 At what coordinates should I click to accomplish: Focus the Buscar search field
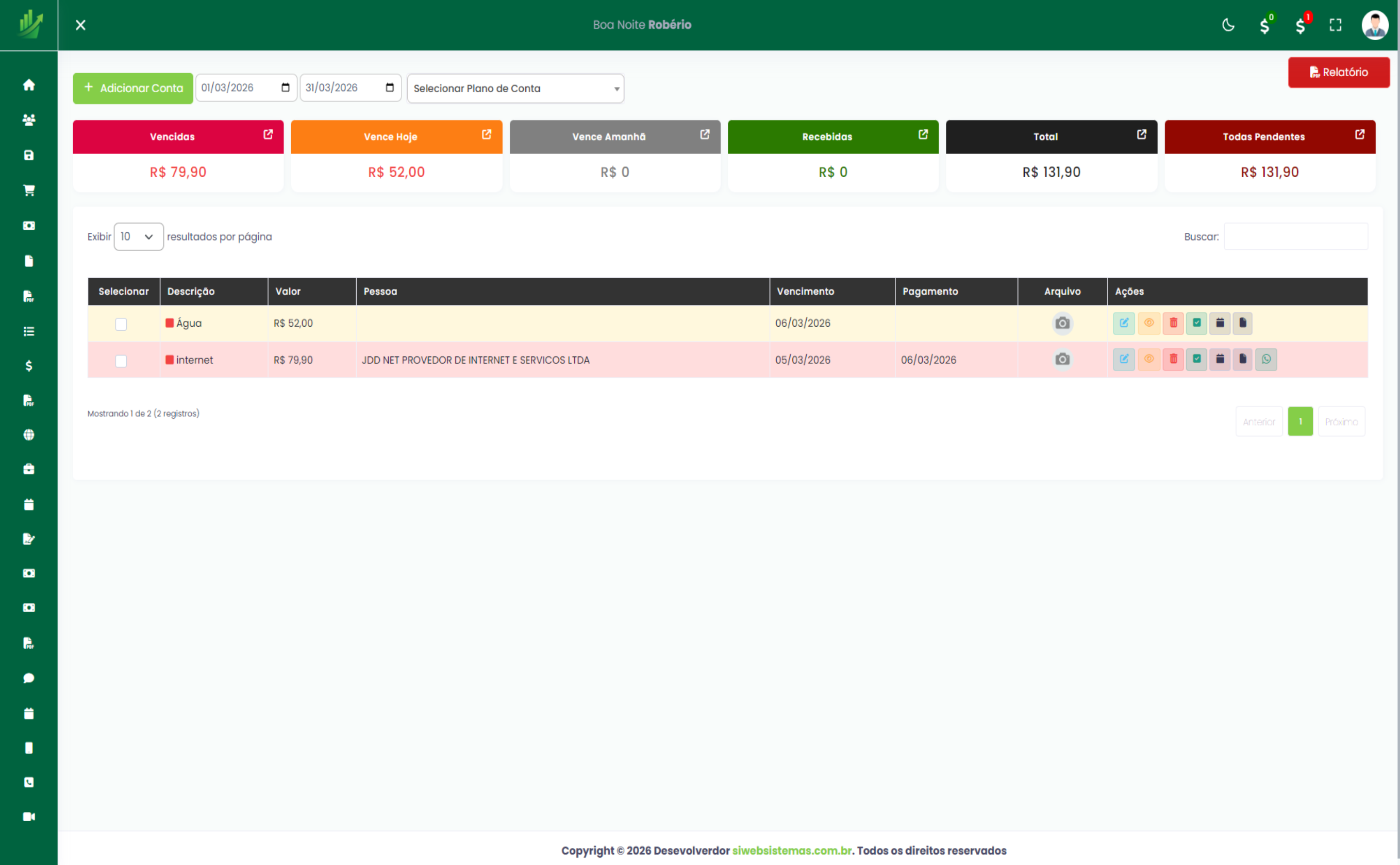click(x=1296, y=237)
